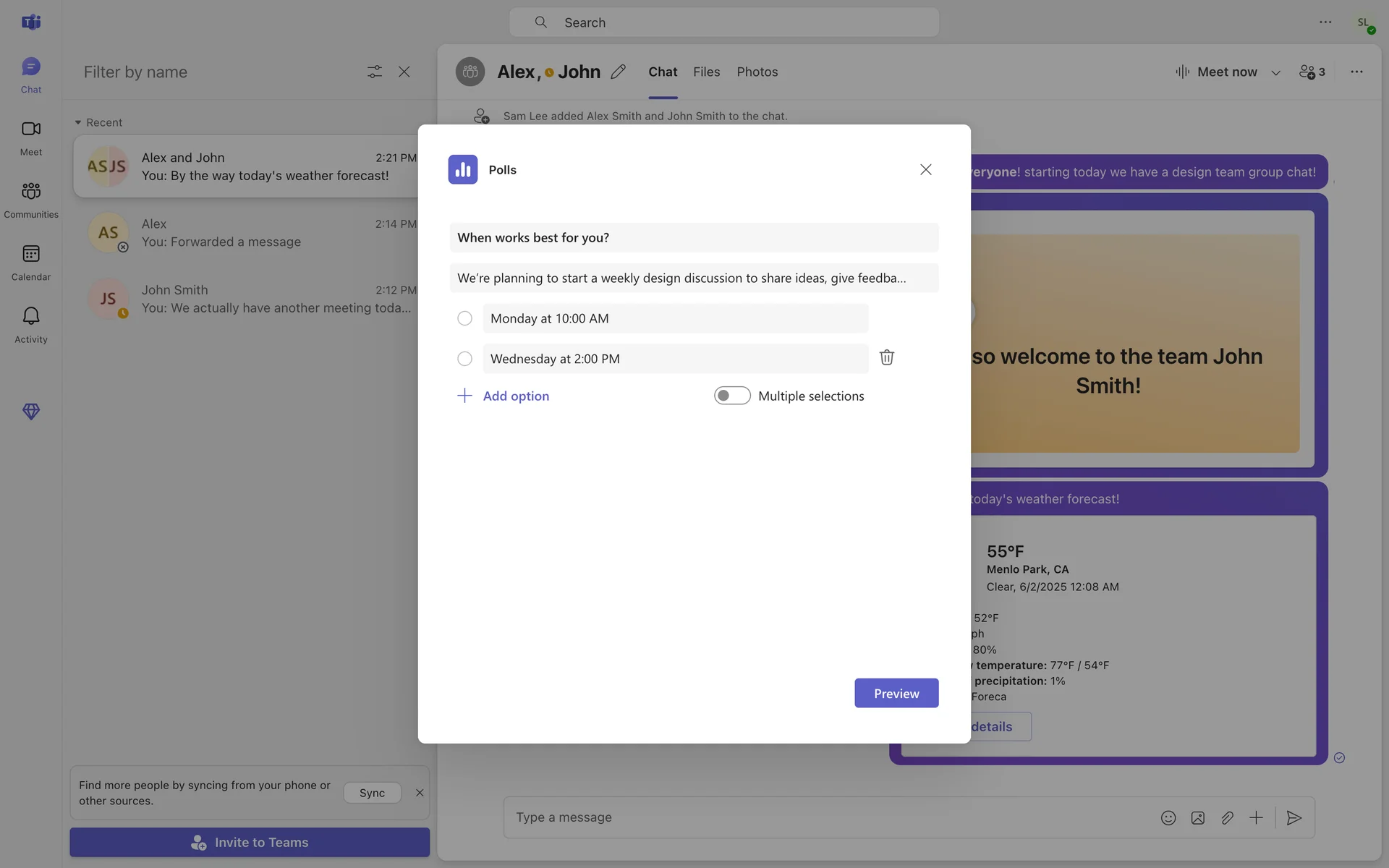Delete the Wednesday at 2:00 PM option
The width and height of the screenshot is (1389, 868).
point(886,357)
